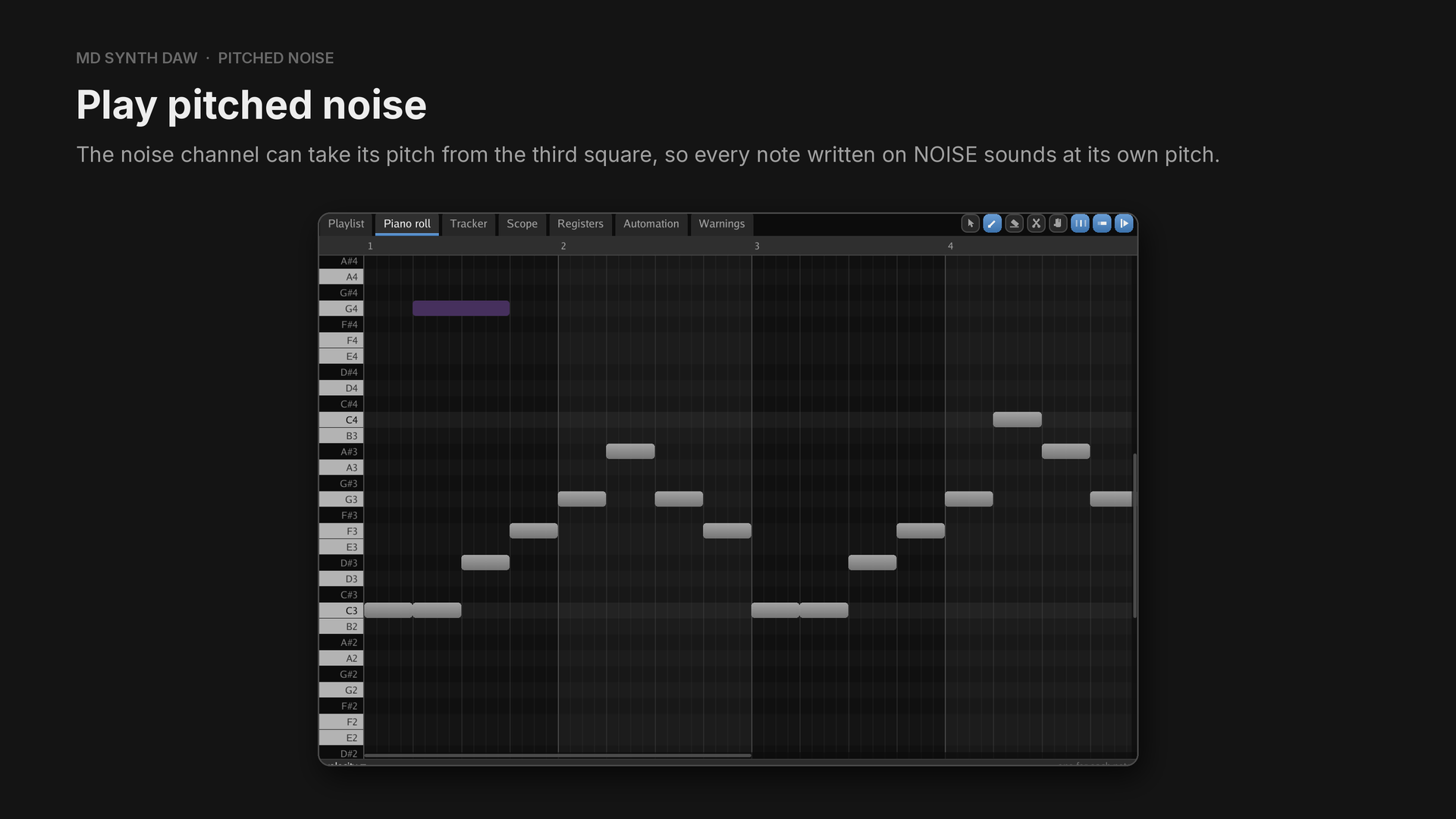Play the A#3 piano key

click(x=341, y=452)
